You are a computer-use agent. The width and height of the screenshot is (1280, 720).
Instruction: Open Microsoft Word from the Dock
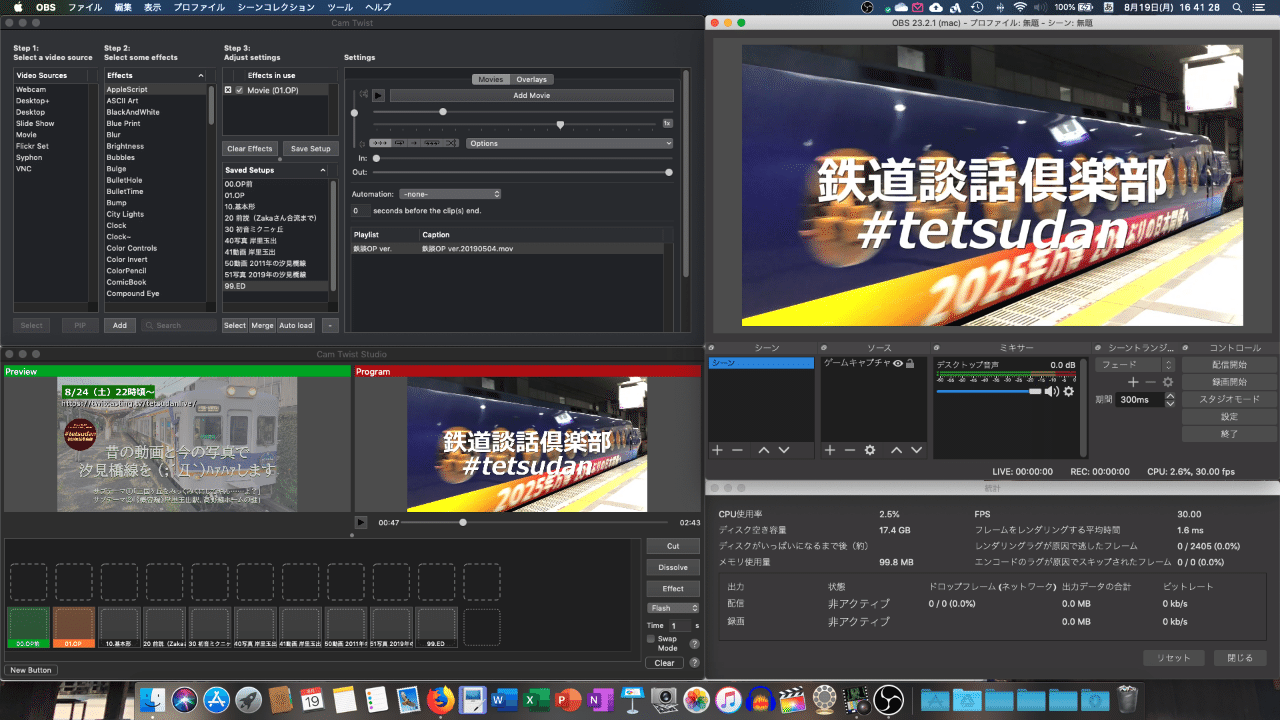coord(502,699)
